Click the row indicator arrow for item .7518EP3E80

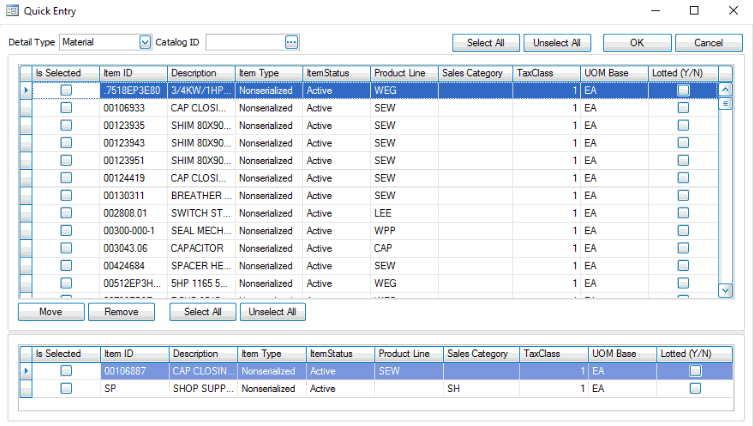pos(26,90)
